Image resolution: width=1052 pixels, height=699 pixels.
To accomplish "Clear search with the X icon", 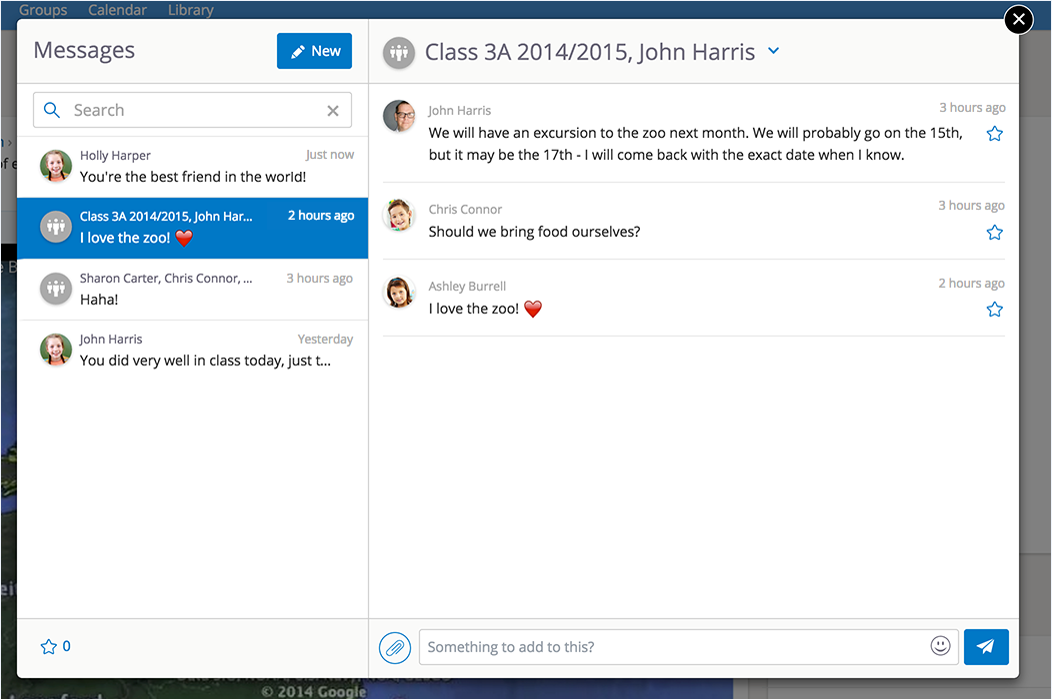I will [x=333, y=111].
